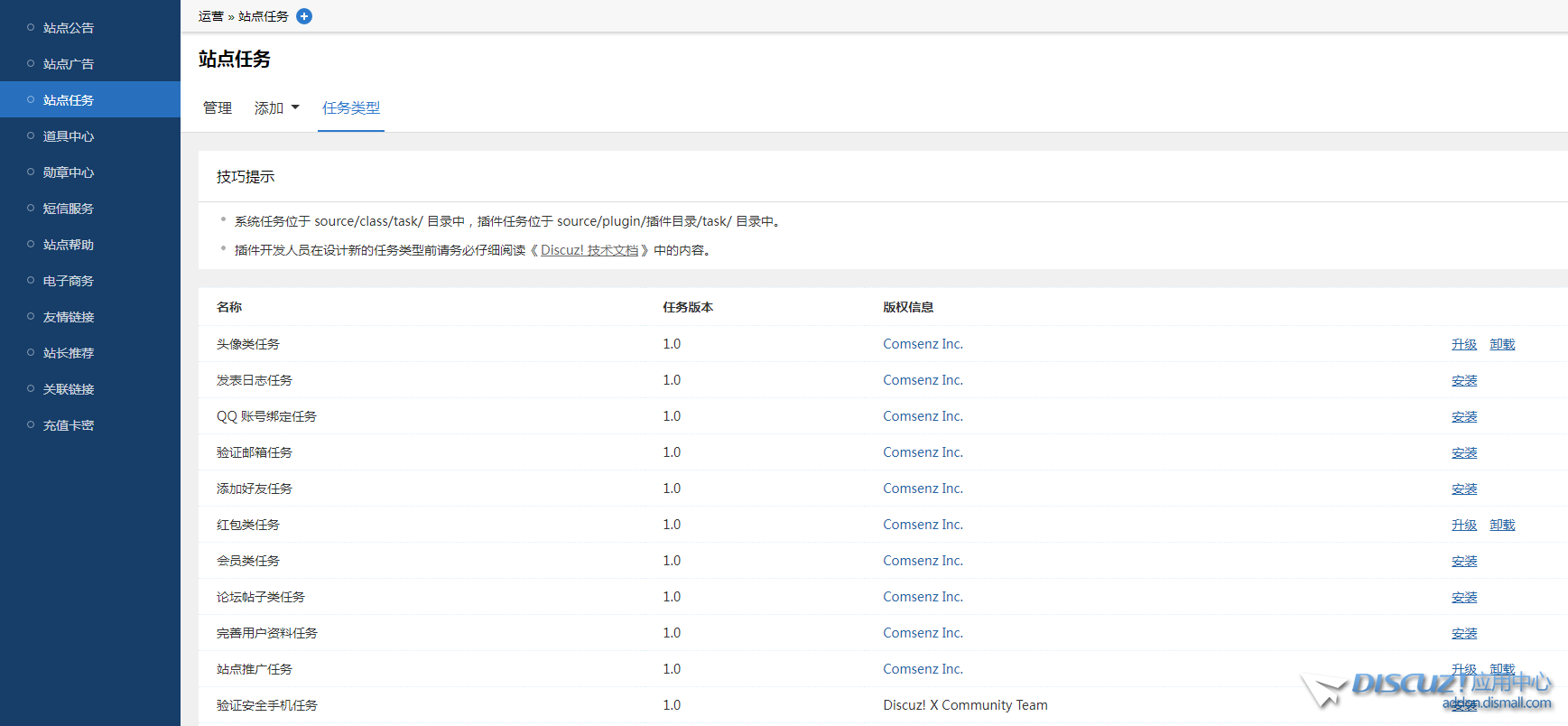Open 充值卡密 sidebar entry

69,425
